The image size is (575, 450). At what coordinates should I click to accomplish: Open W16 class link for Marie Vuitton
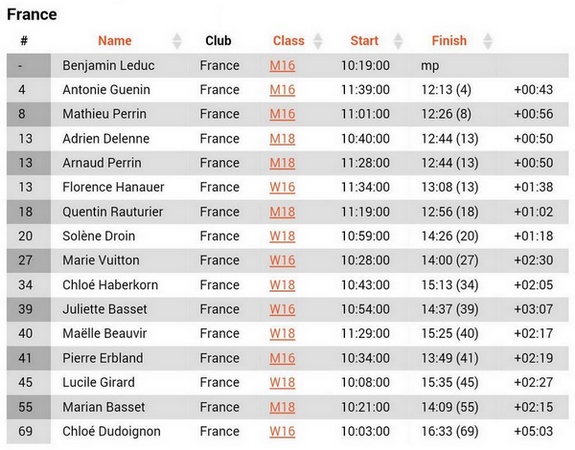click(282, 260)
